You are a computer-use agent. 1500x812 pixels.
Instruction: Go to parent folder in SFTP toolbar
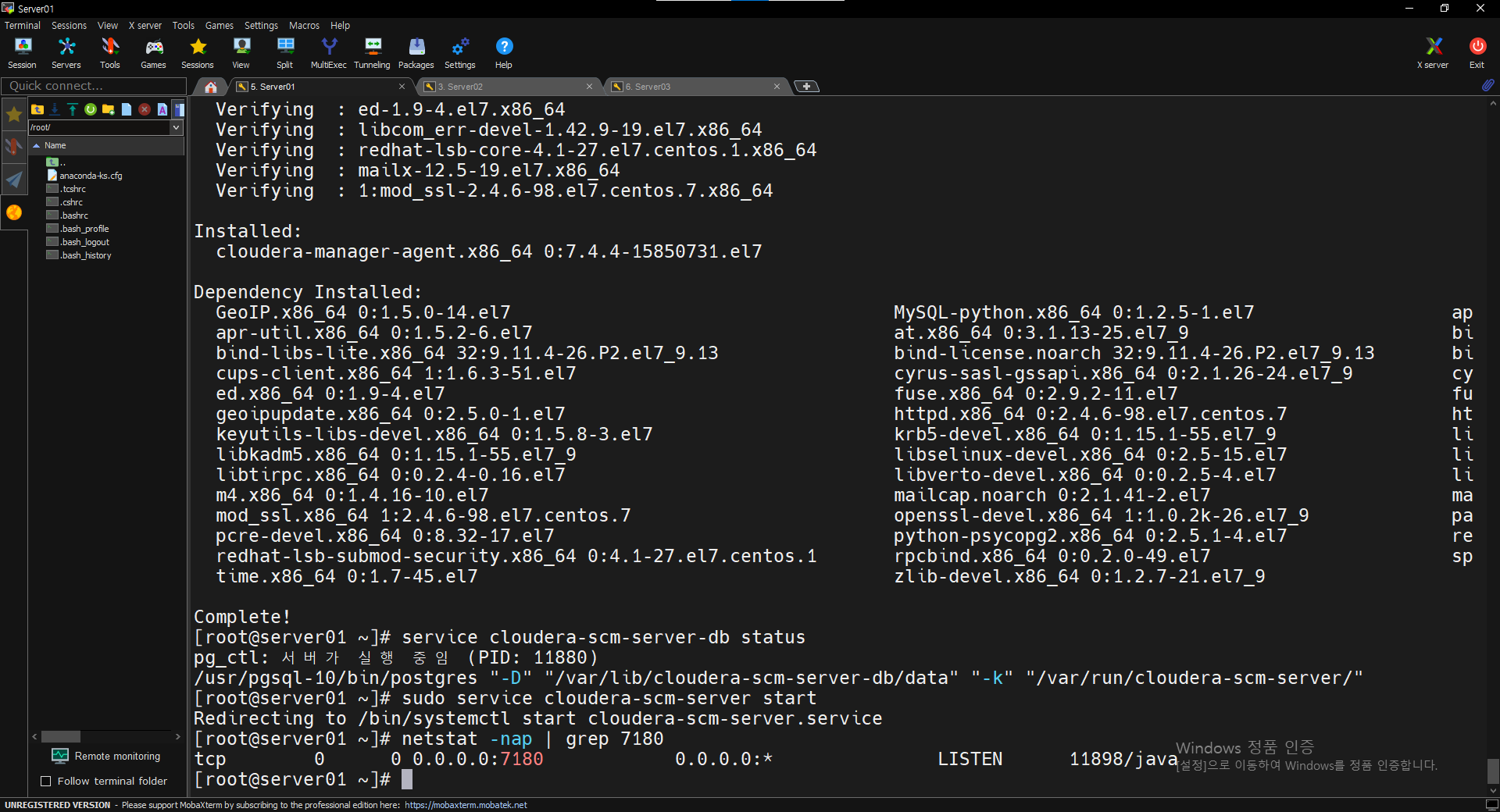[37, 109]
